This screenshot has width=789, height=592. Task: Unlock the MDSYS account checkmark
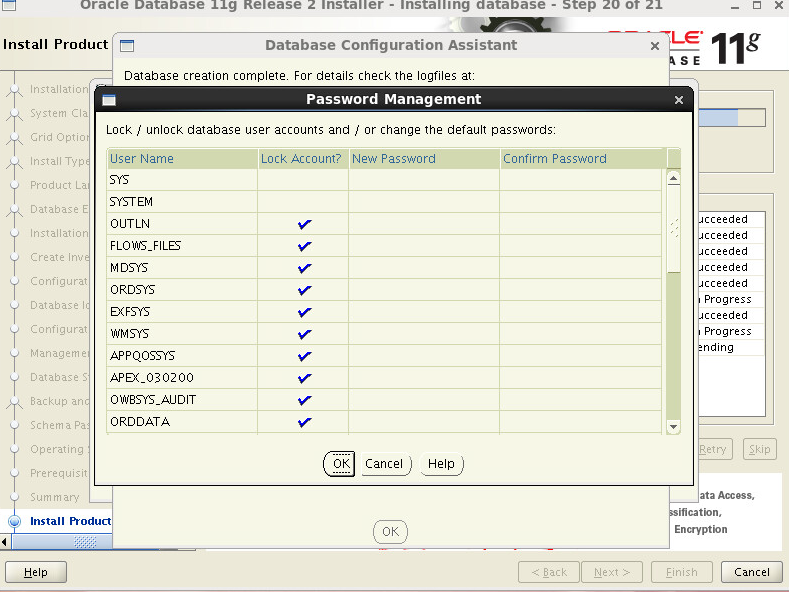click(x=304, y=268)
